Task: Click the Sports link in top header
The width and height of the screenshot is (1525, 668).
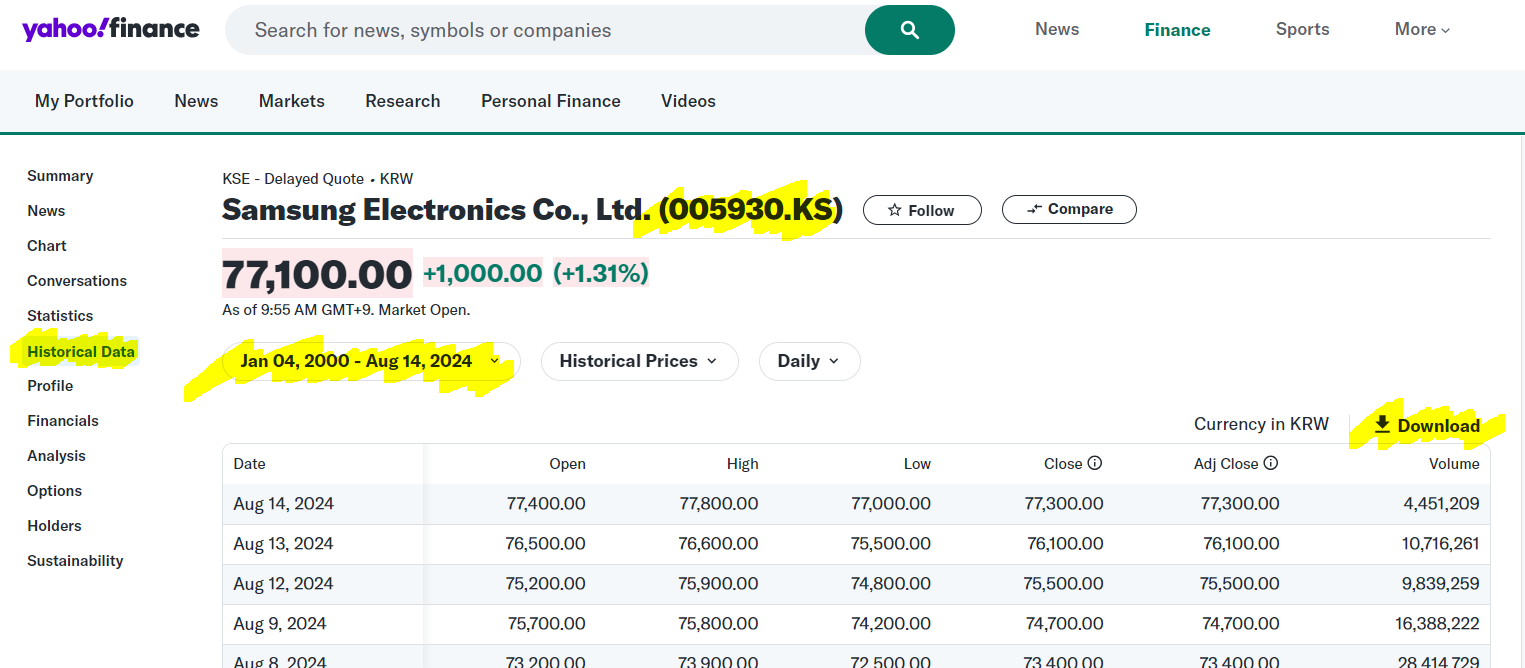Action: tap(1302, 29)
